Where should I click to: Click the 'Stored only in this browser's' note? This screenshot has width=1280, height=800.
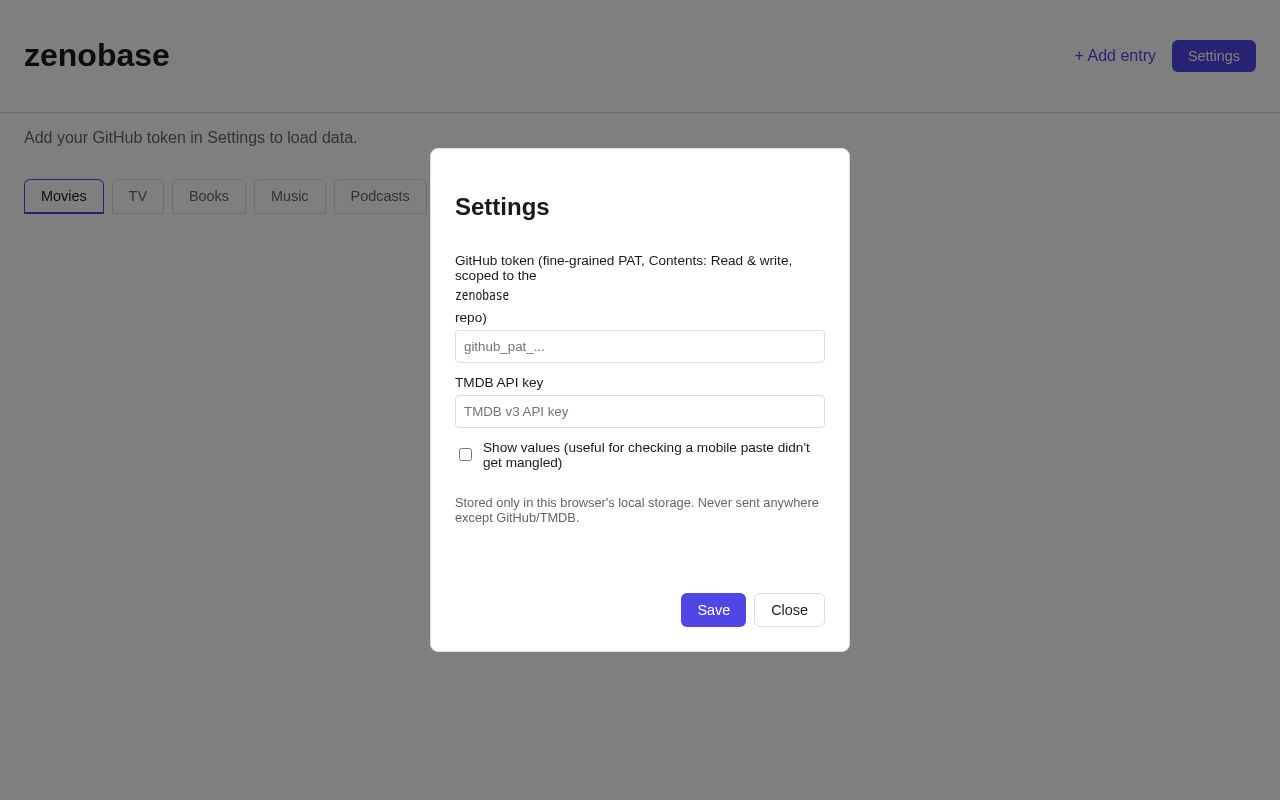coord(637,510)
